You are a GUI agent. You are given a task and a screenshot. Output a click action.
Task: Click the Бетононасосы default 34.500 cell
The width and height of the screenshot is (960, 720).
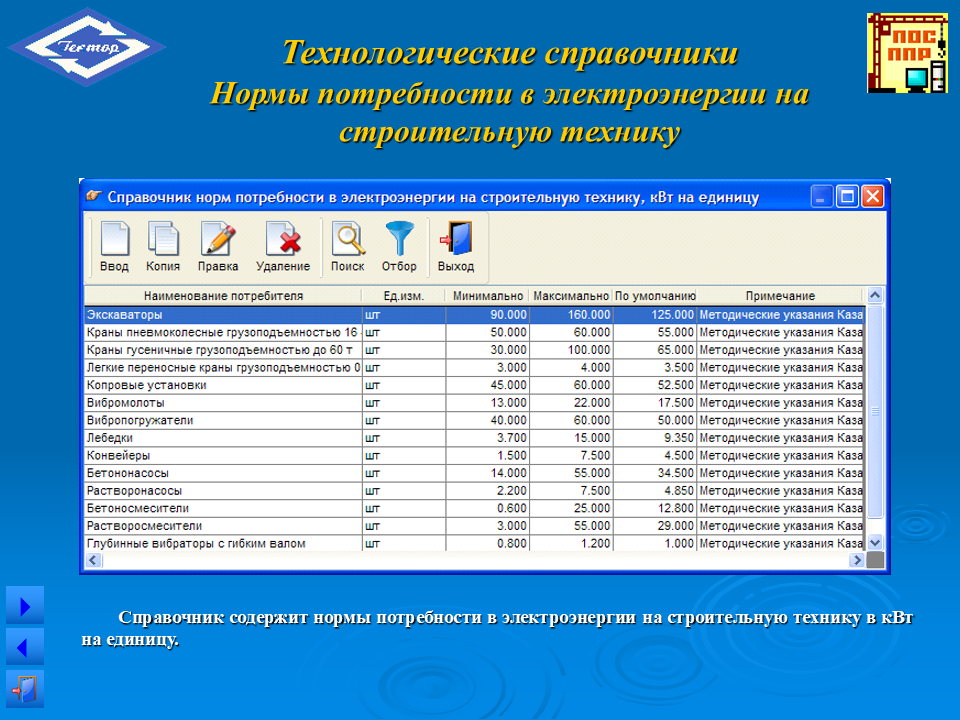click(654, 473)
